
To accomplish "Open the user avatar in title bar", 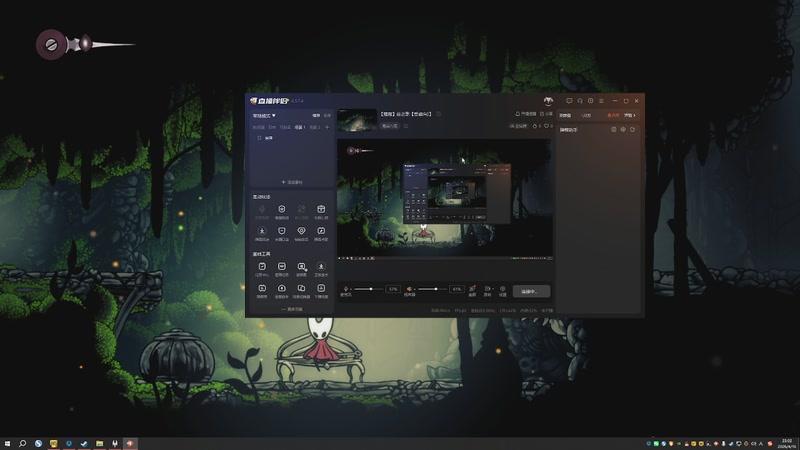I will pyautogui.click(x=548, y=101).
